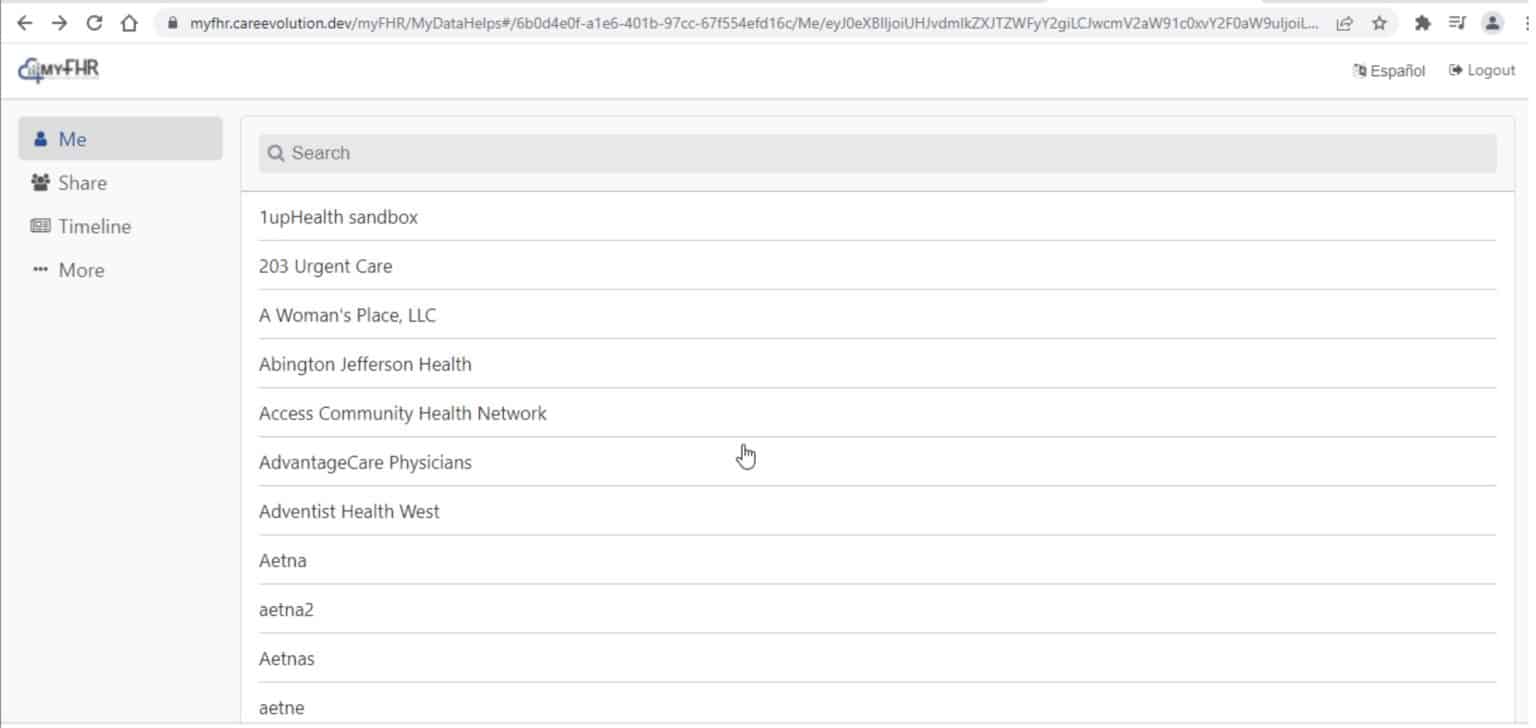Share this page using the share icon
The image size is (1536, 728).
pyautogui.click(x=1345, y=23)
